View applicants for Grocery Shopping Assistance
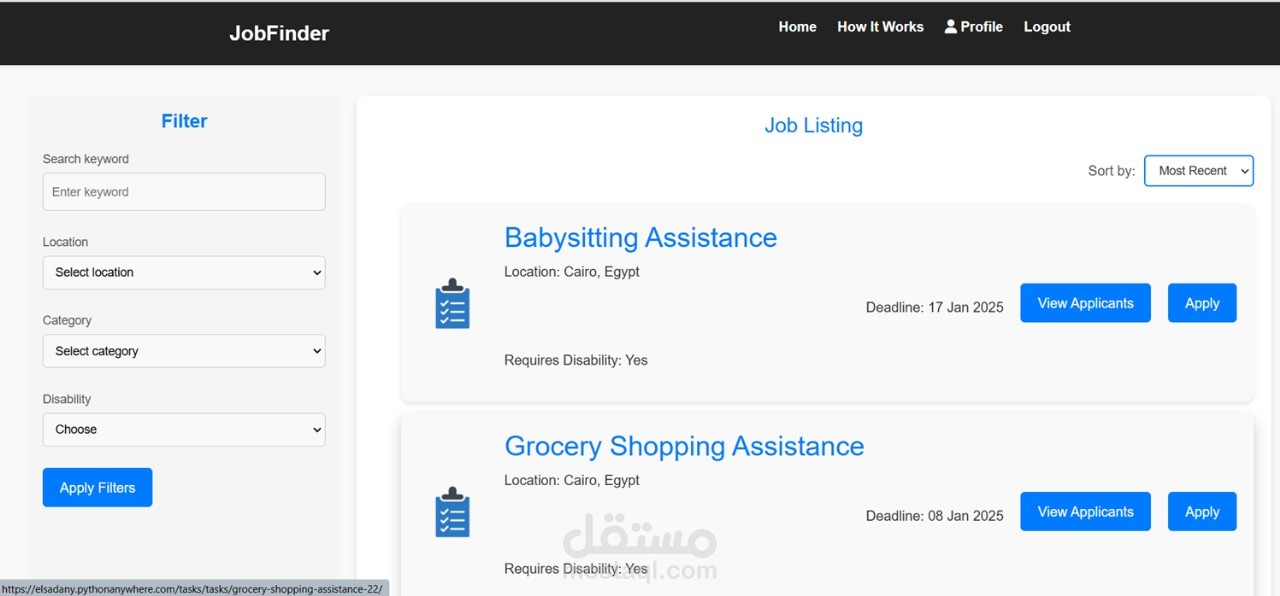The width and height of the screenshot is (1280, 596). [1085, 511]
